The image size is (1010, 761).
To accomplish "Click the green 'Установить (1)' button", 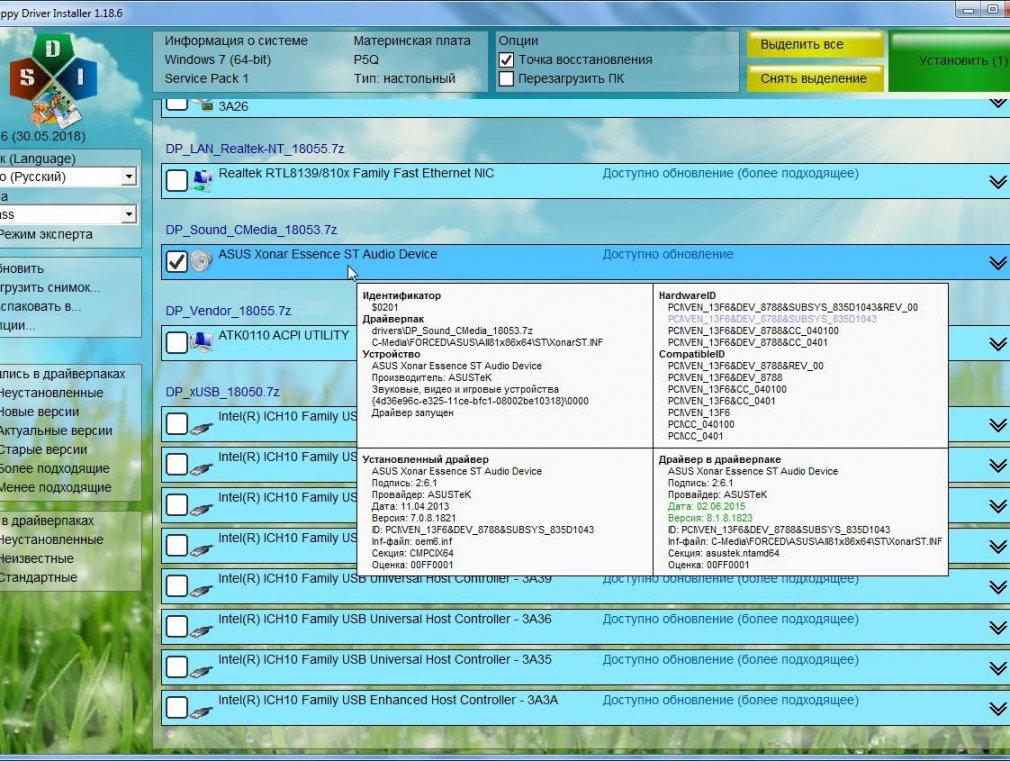I will tap(949, 61).
